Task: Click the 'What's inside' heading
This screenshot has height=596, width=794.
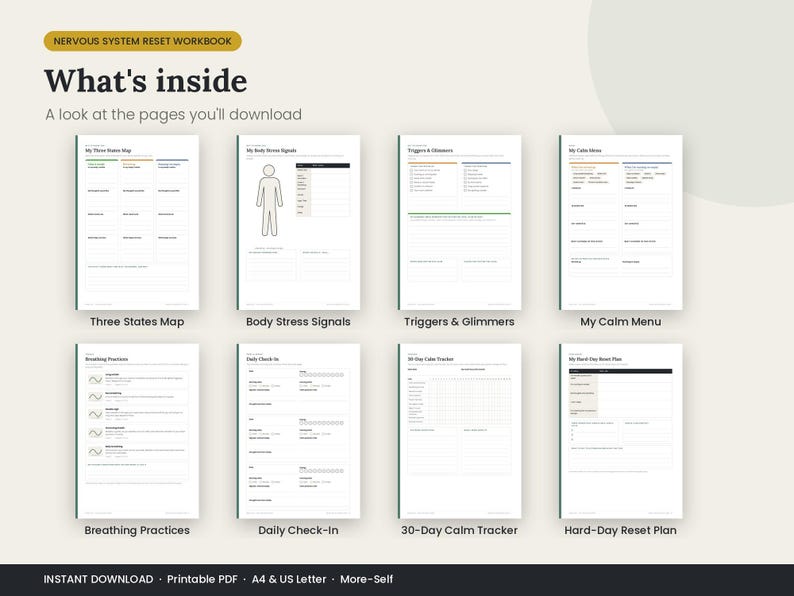Action: pos(146,81)
